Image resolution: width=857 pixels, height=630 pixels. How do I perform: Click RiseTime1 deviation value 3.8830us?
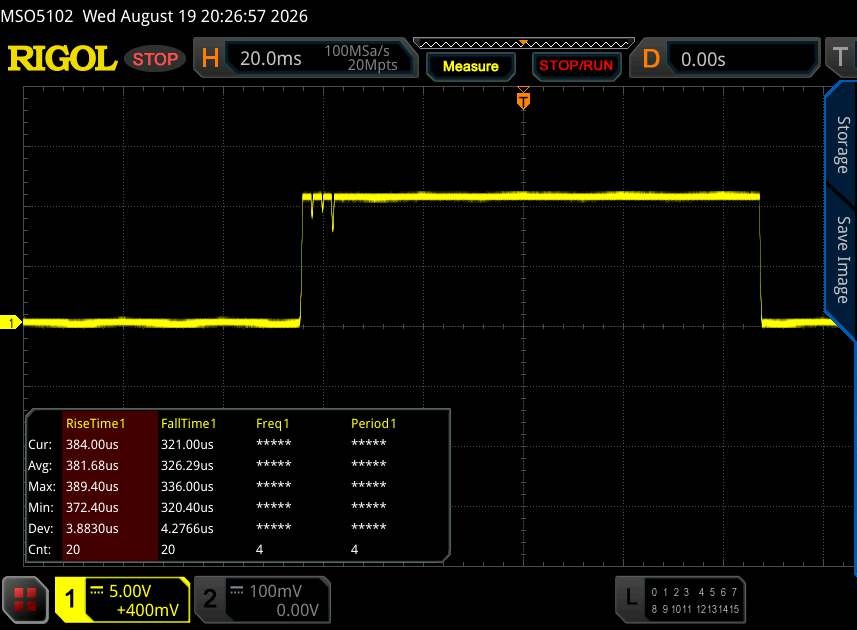pyautogui.click(x=92, y=528)
